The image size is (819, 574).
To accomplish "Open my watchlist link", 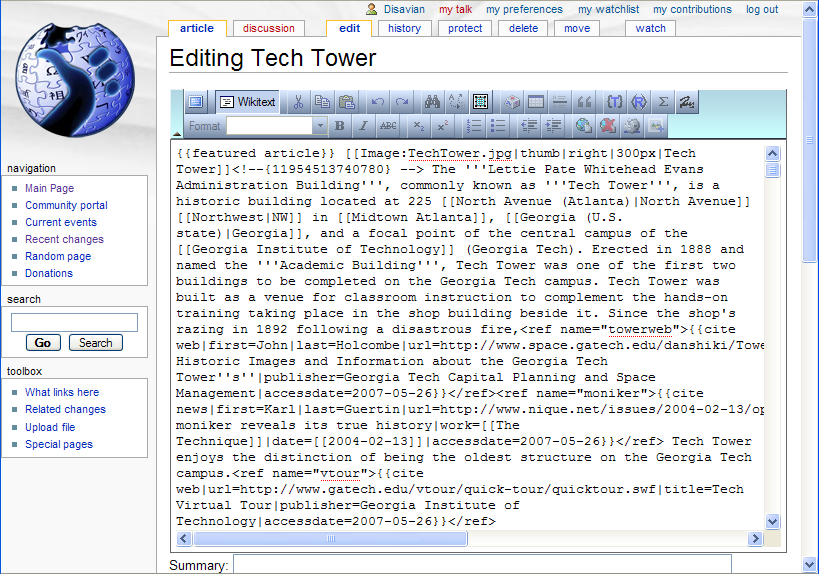I will (x=609, y=9).
